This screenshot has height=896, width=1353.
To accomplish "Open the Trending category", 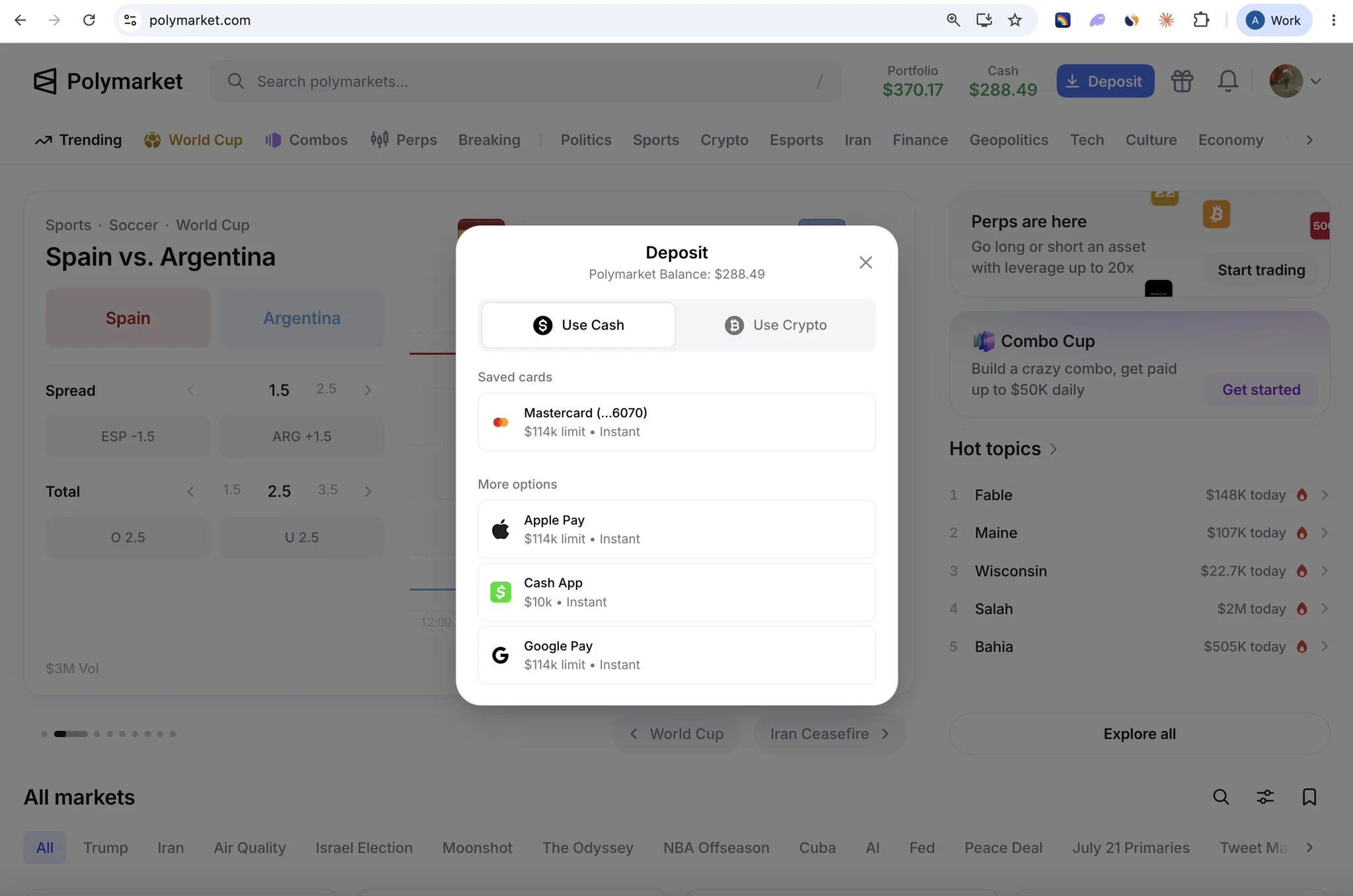I will (79, 140).
